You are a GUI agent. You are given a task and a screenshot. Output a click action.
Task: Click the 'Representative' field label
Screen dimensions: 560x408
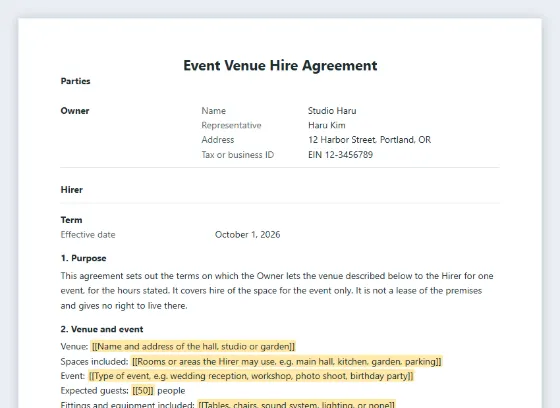tap(231, 125)
